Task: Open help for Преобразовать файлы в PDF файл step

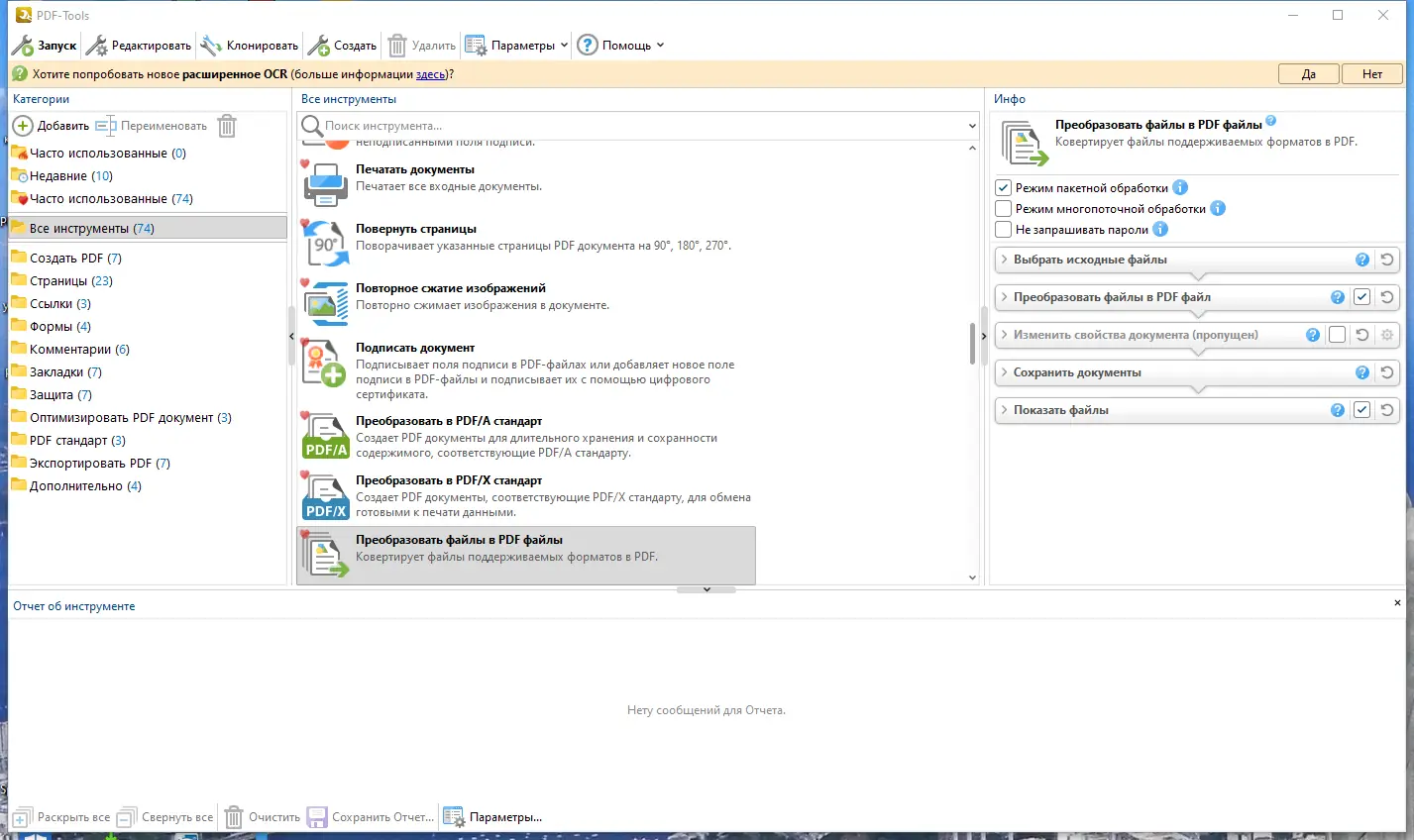Action: tap(1338, 297)
